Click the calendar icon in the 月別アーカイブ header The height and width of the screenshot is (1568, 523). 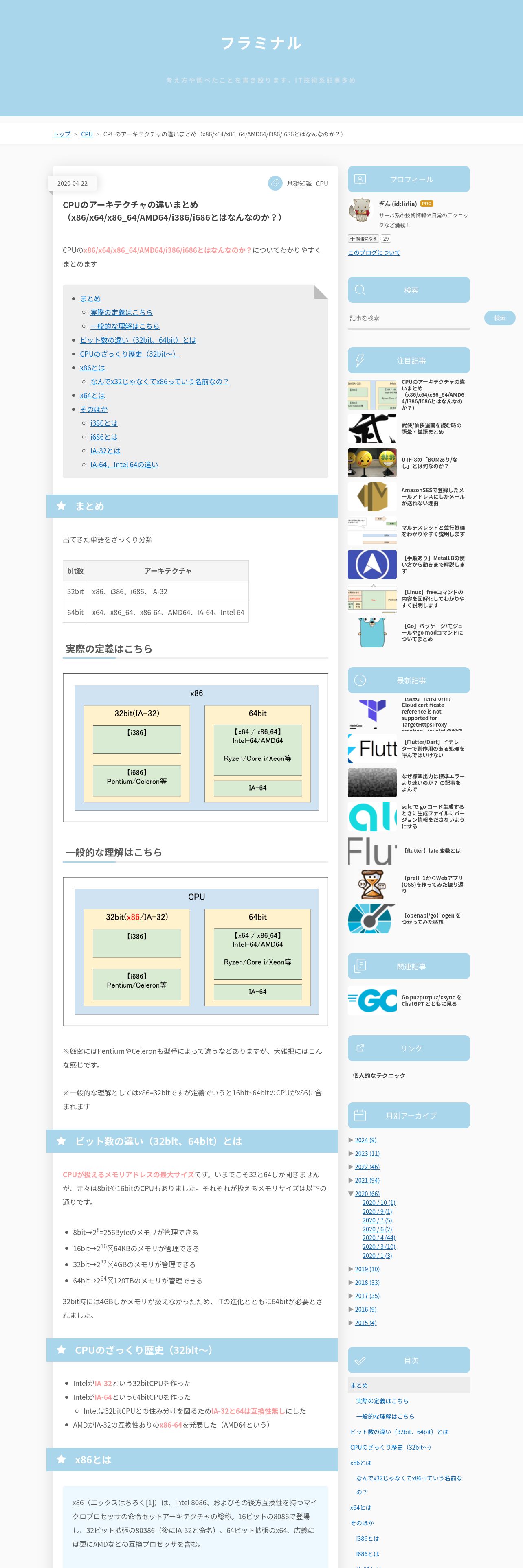click(360, 1115)
